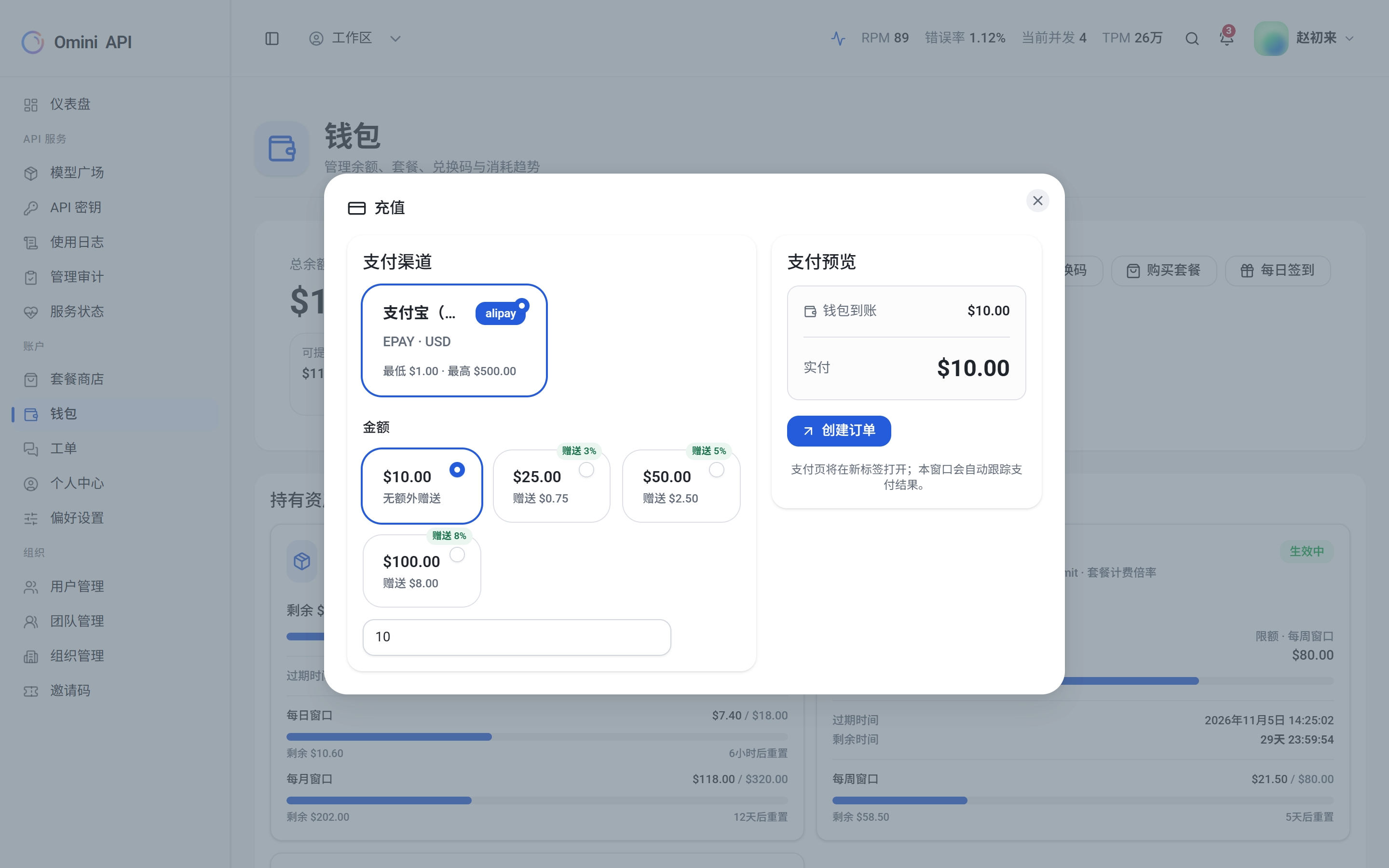
Task: Click the cube icon beside 模型广场
Action: click(31, 173)
